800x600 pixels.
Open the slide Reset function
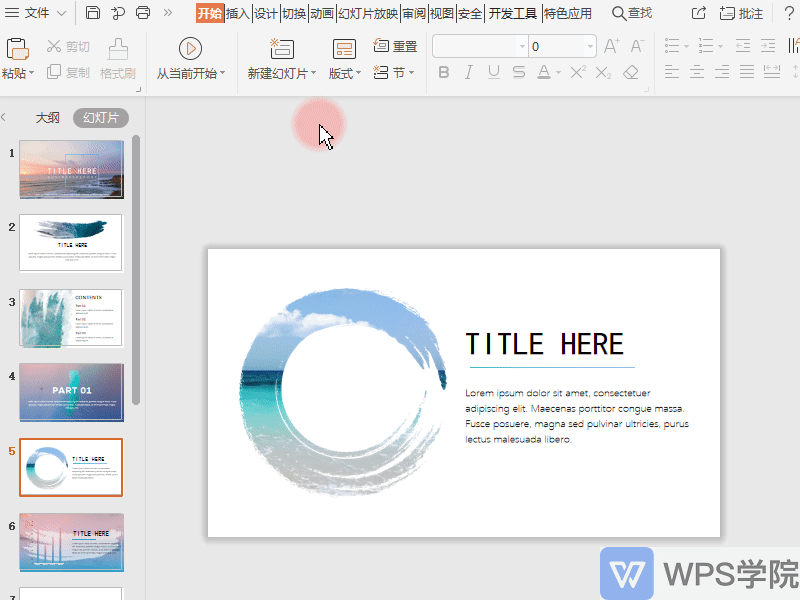click(396, 45)
